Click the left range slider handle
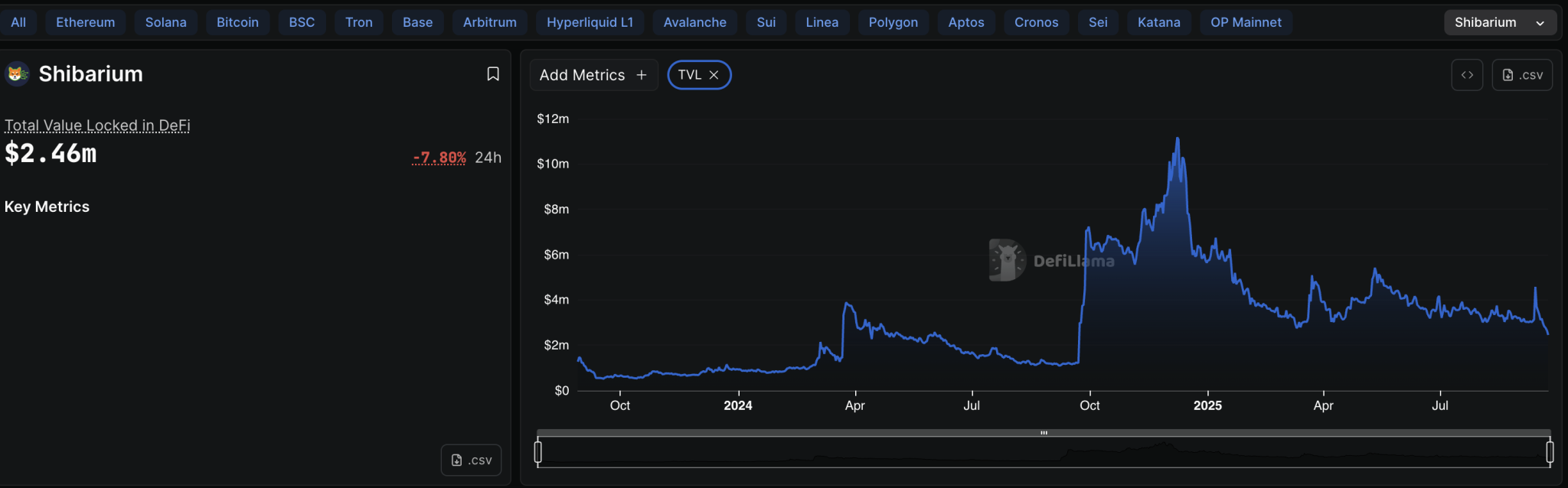This screenshot has height=488, width=1568. pos(538,452)
